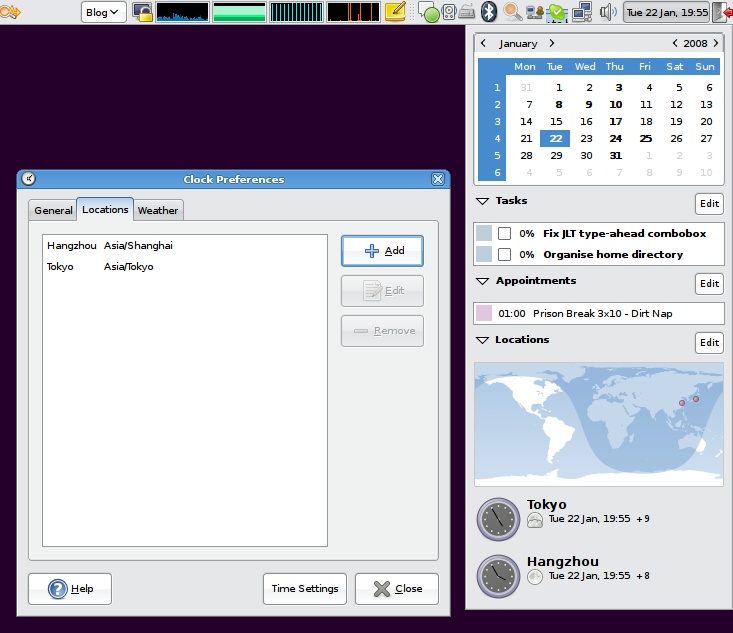Click Tokyo's weather icon
Image resolution: width=733 pixels, height=633 pixels.
[535, 520]
